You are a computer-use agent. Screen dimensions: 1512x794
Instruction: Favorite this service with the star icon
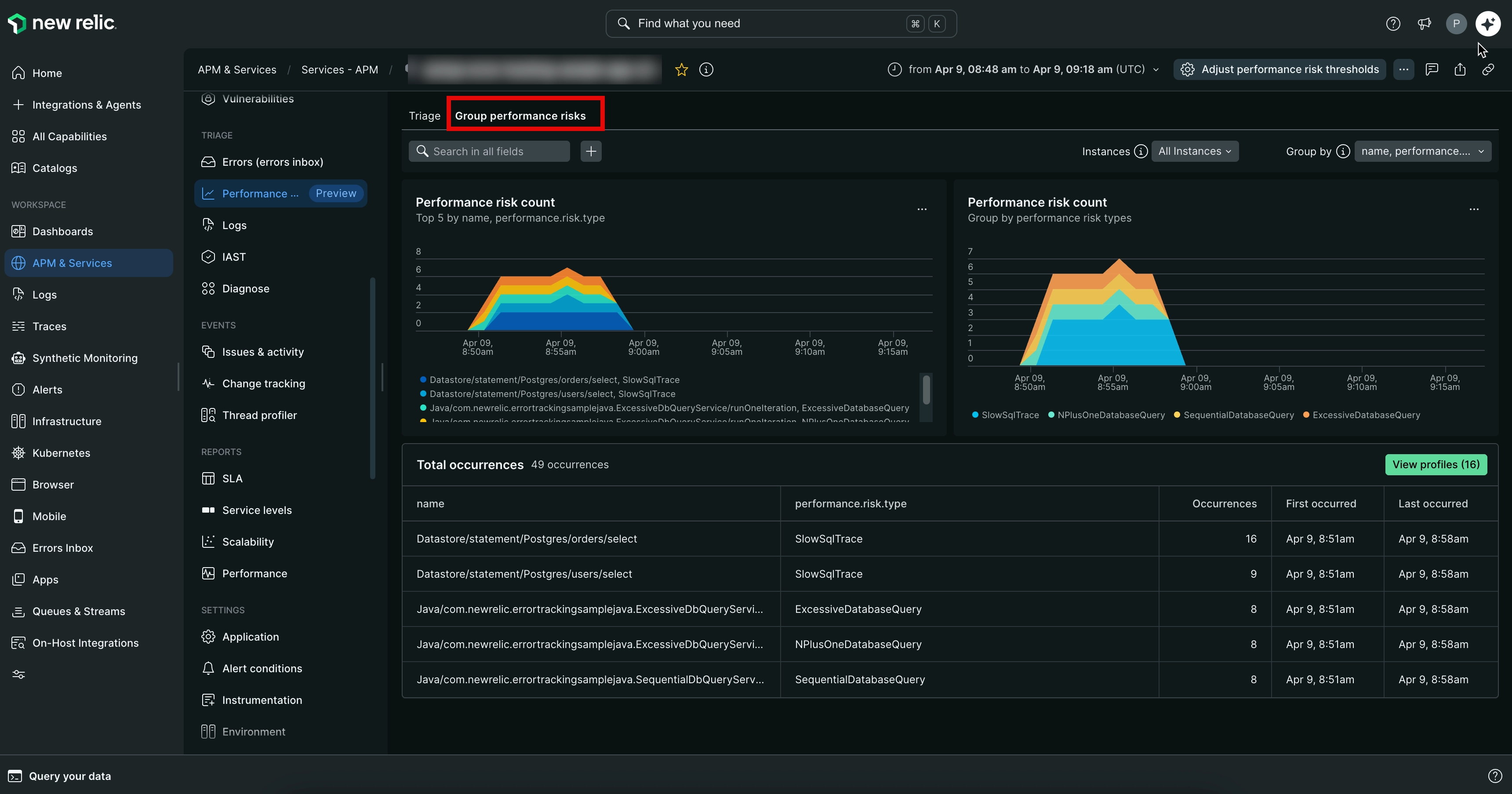pos(681,69)
